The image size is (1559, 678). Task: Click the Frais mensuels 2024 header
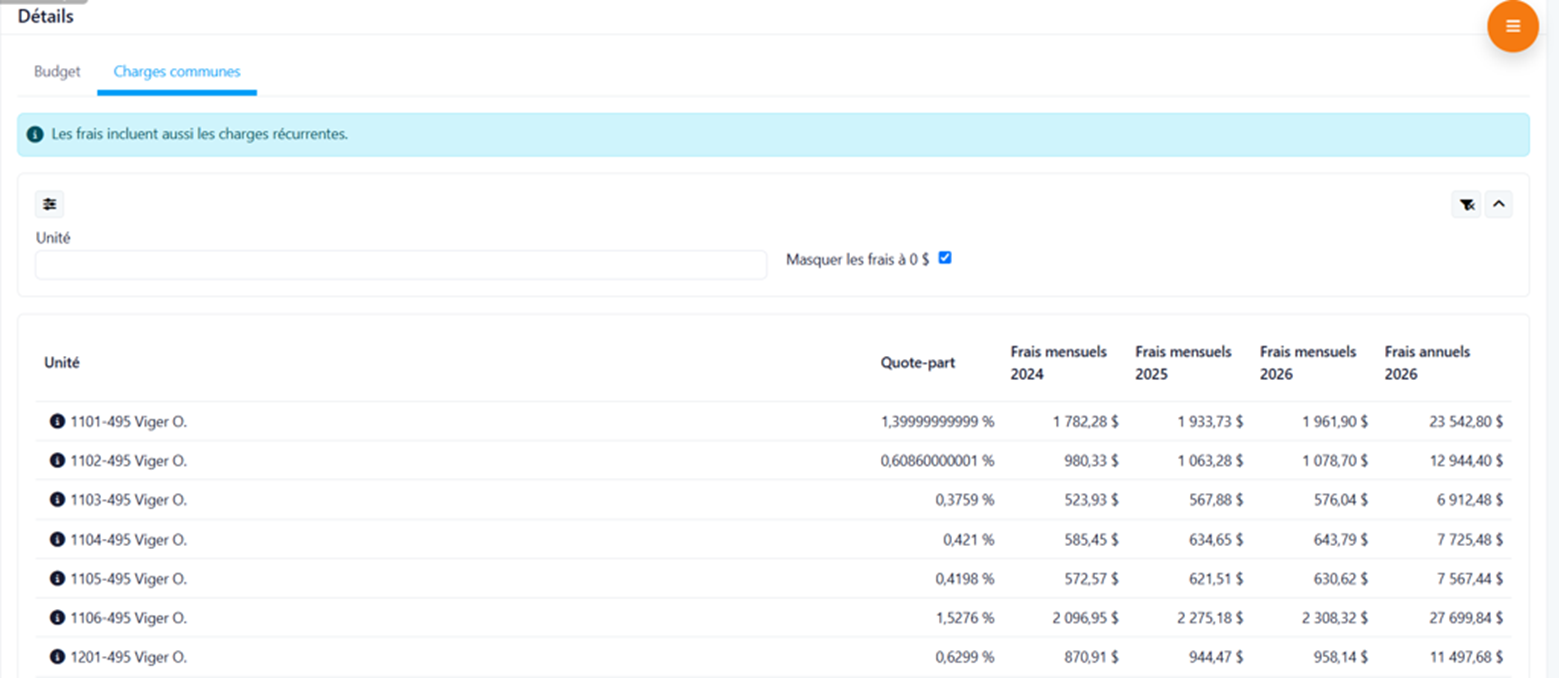click(x=1059, y=363)
